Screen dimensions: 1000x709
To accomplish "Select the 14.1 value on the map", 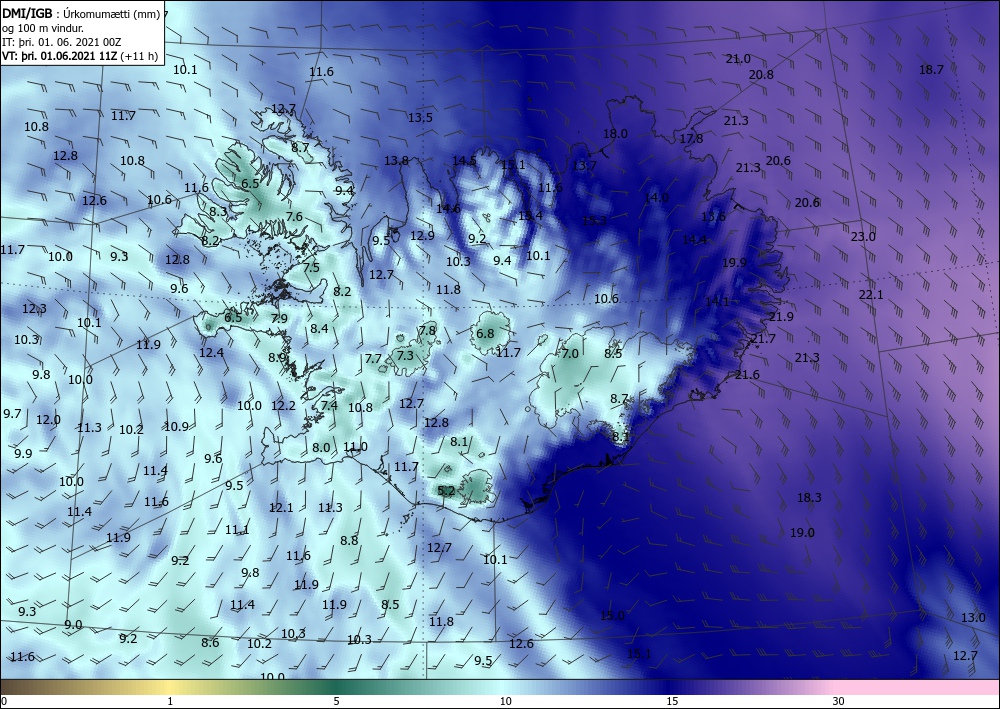I will 717,302.
